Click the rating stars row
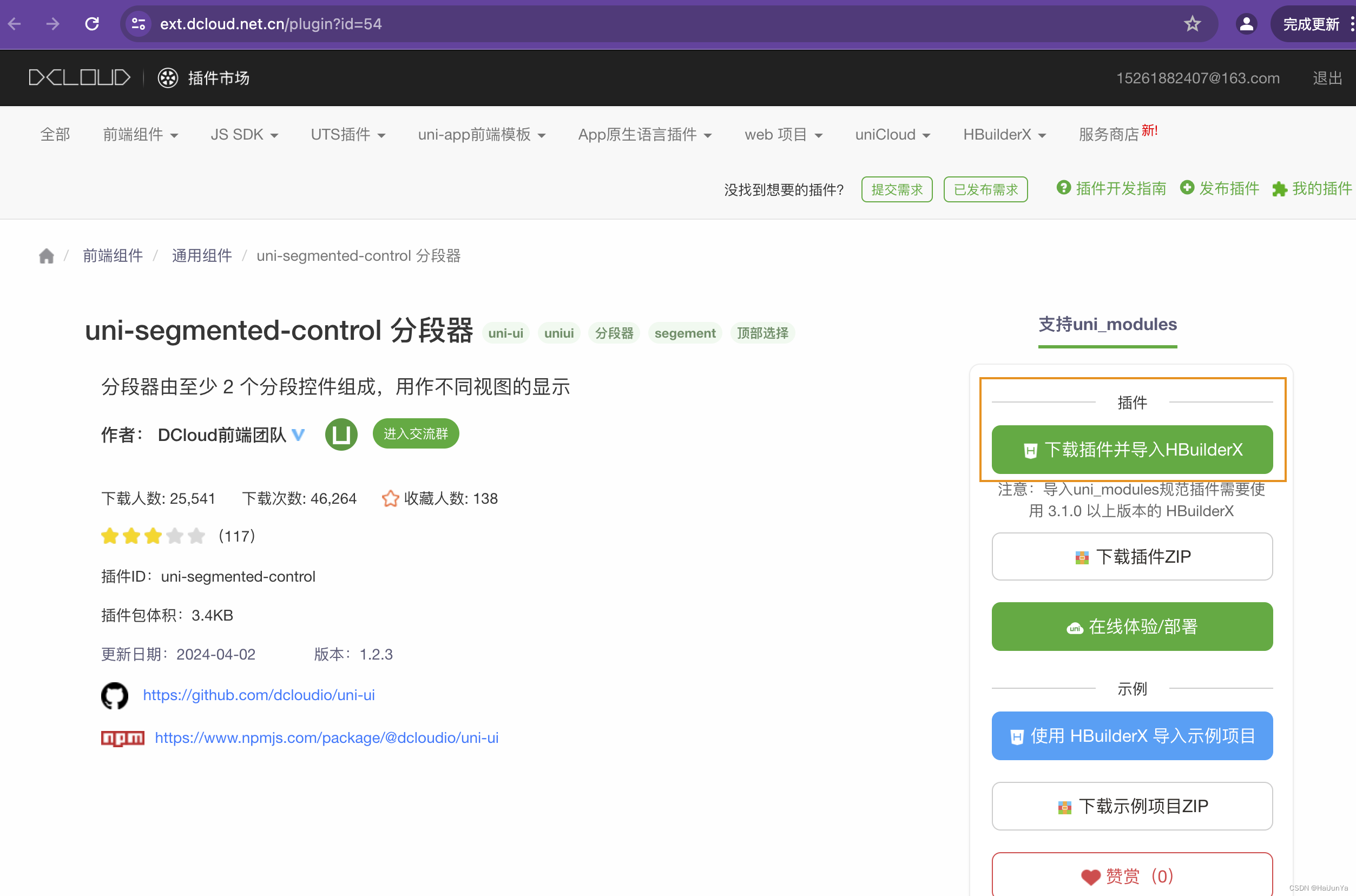This screenshot has height=896, width=1356. 153,536
